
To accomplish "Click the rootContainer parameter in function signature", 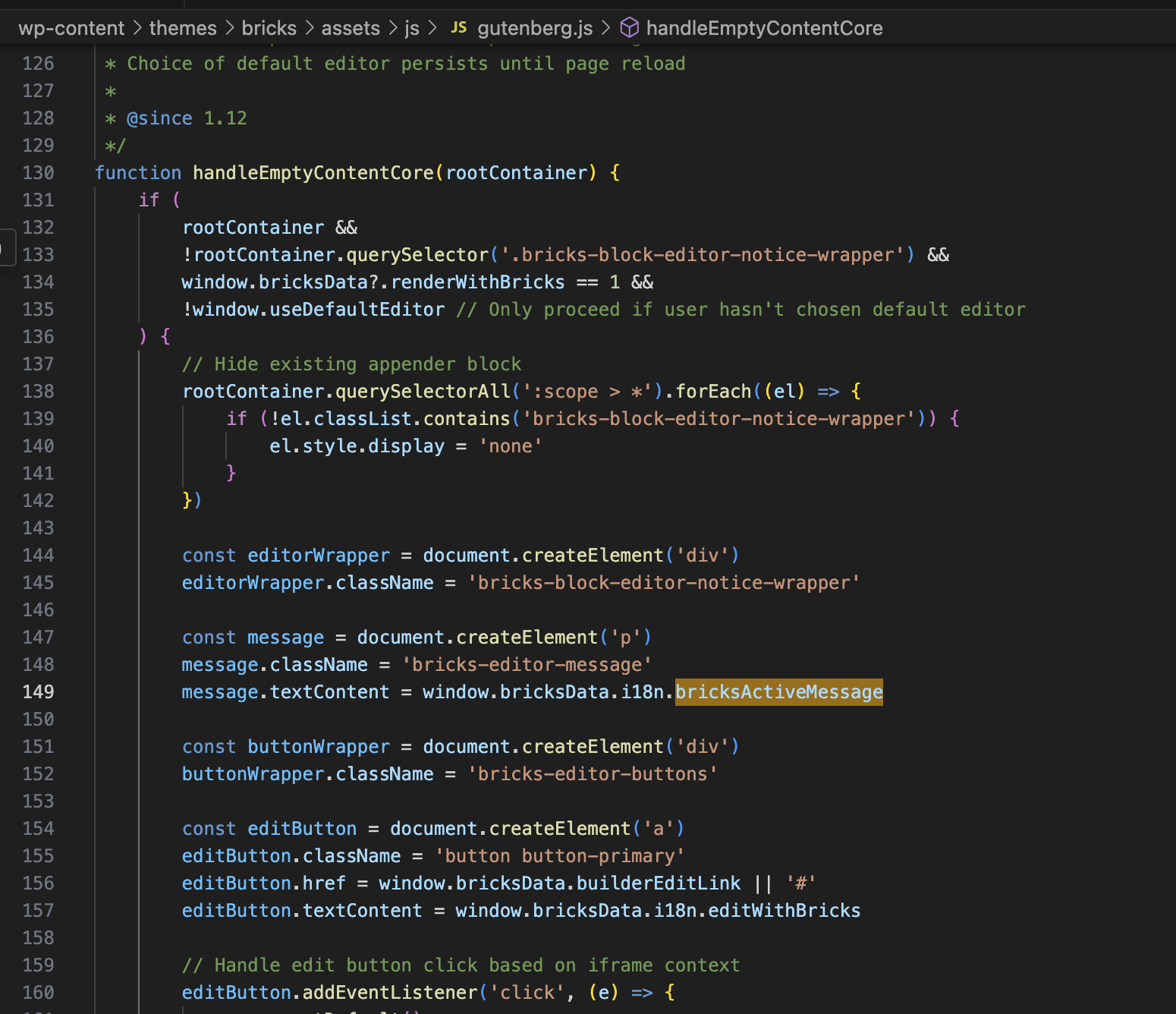I will coord(516,173).
